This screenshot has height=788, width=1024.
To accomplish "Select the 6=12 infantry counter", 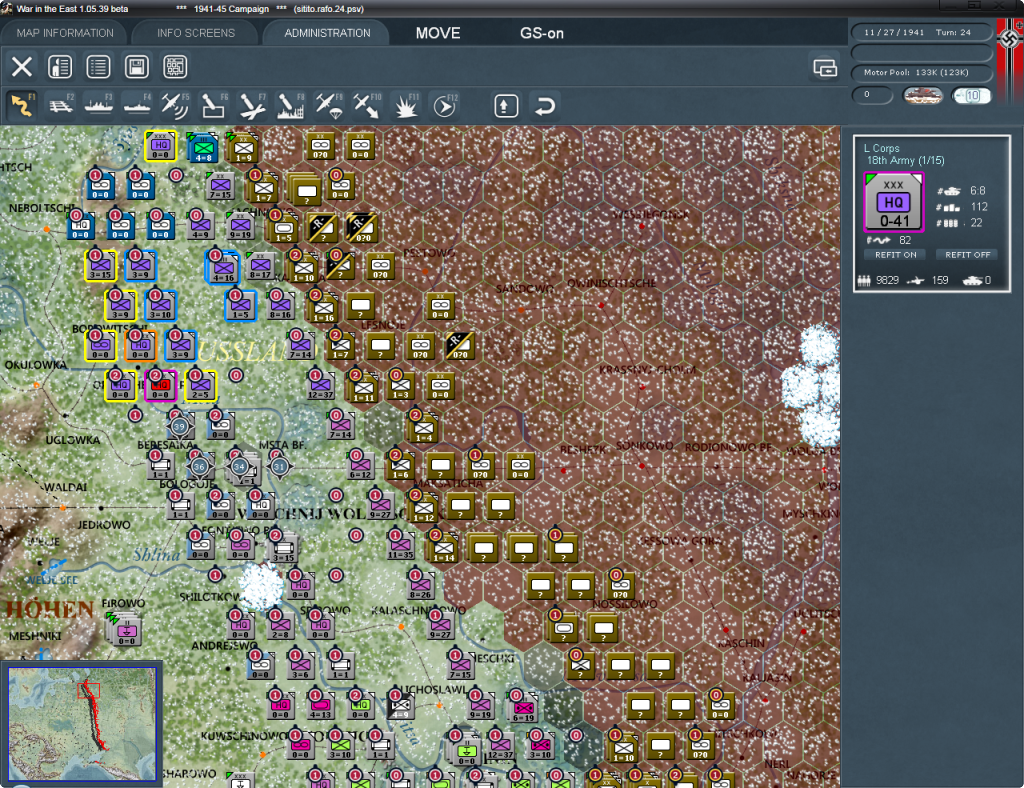I will coord(360,466).
